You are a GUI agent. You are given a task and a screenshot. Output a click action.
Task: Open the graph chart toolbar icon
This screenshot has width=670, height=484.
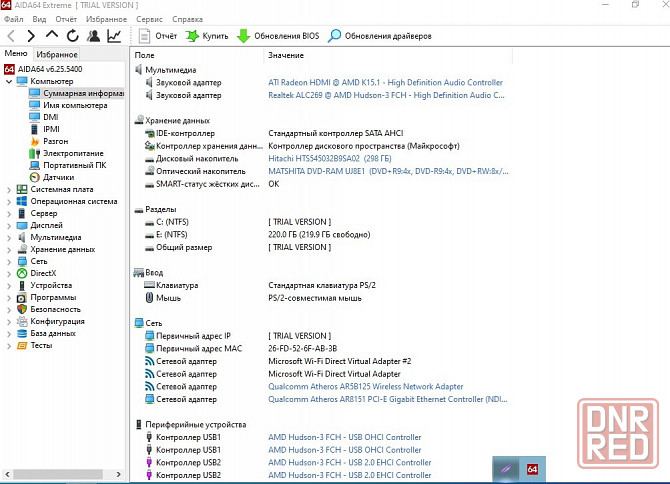click(114, 36)
